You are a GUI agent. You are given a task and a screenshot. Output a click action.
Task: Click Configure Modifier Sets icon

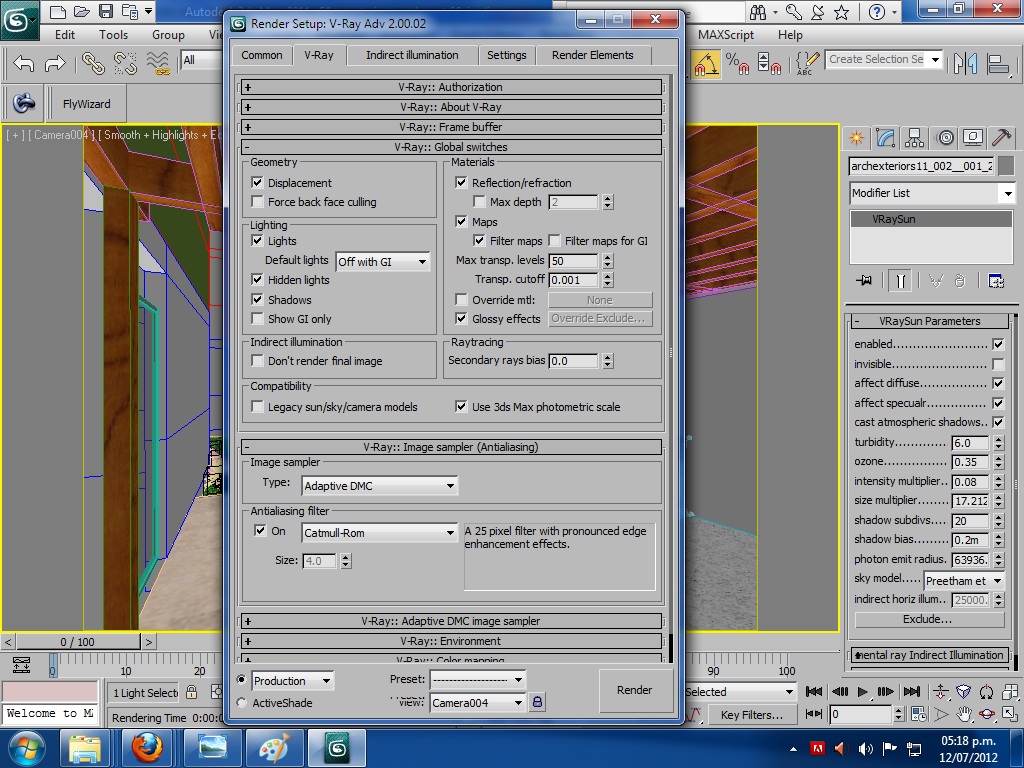pyautogui.click(x=996, y=281)
